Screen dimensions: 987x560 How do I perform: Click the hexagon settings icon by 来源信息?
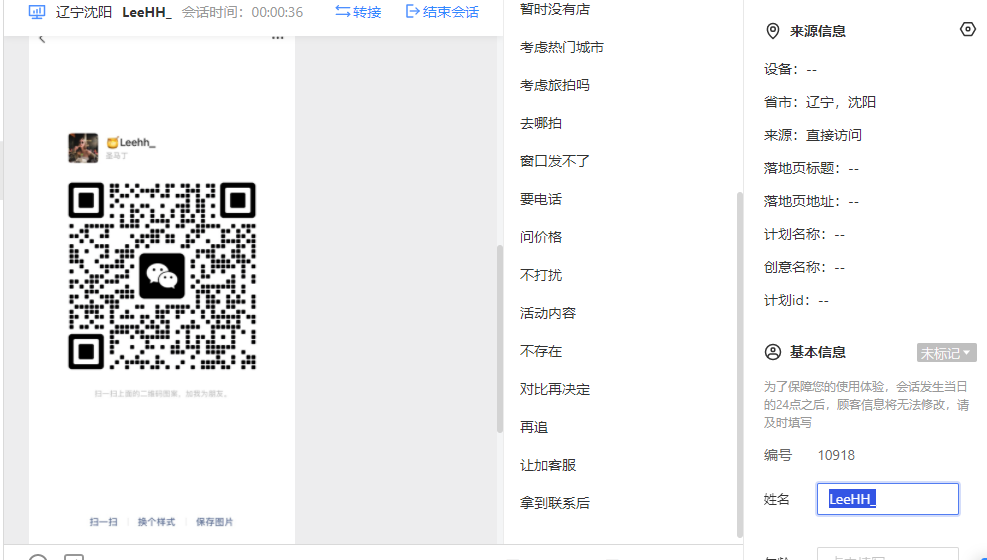pyautogui.click(x=967, y=30)
